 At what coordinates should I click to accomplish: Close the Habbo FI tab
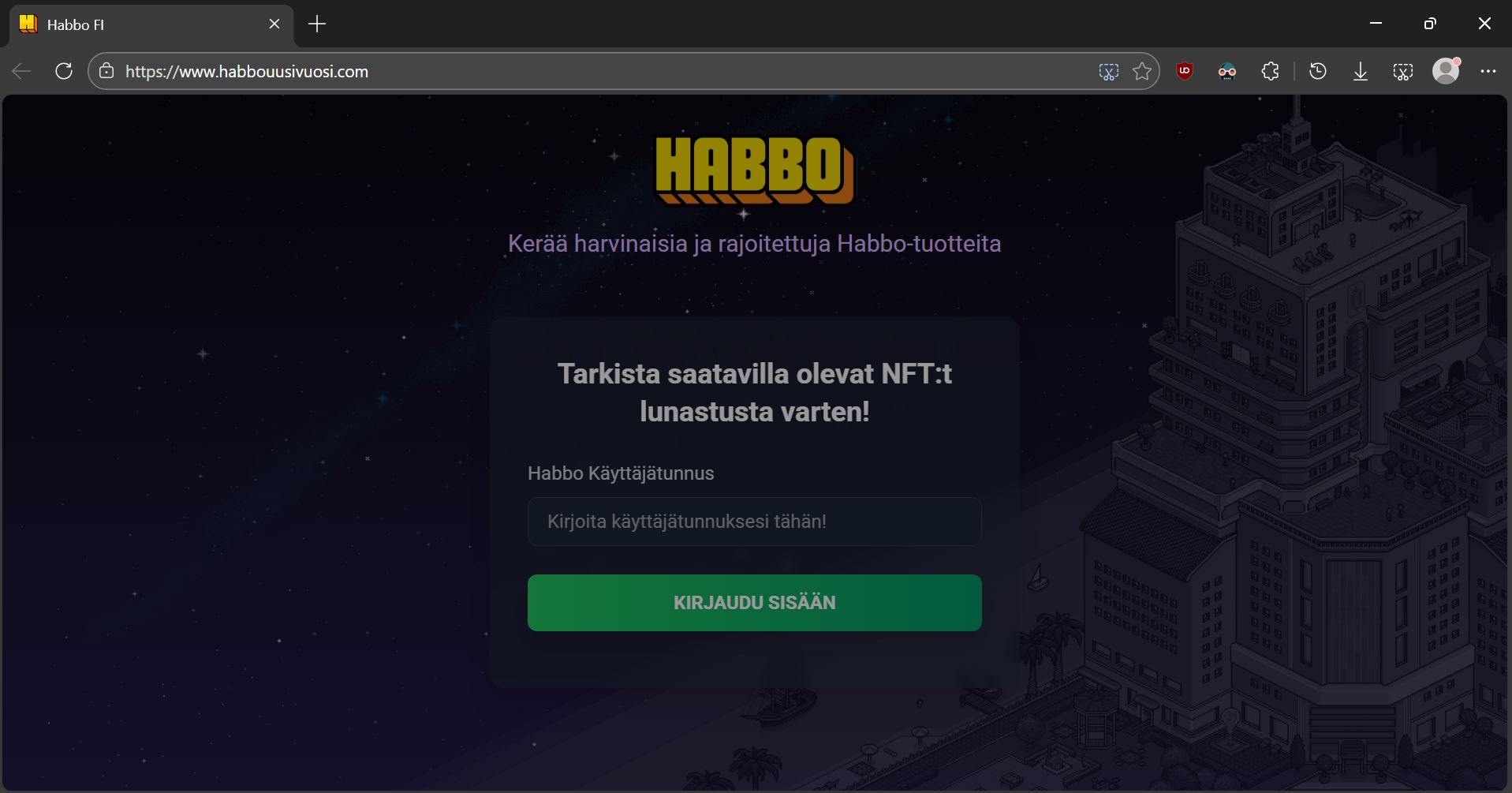coord(274,24)
